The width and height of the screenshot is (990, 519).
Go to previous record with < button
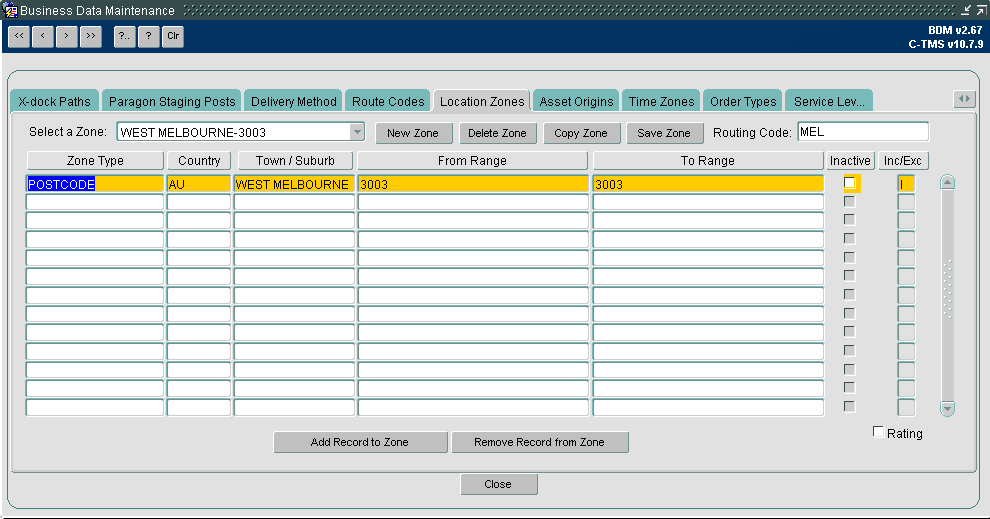(x=43, y=36)
